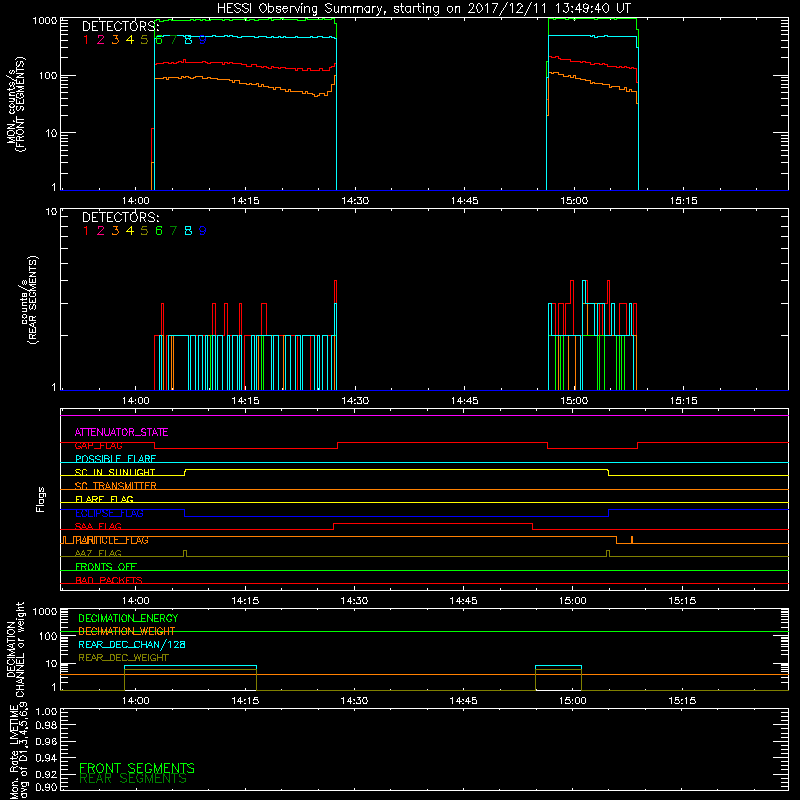Select the REAR_DEC_WEIGHT legend label
This screenshot has height=800, width=800.
pos(123,658)
